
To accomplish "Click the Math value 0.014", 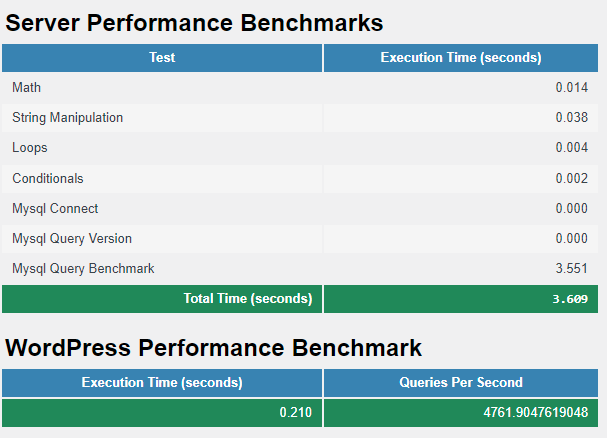I will (x=572, y=88).
